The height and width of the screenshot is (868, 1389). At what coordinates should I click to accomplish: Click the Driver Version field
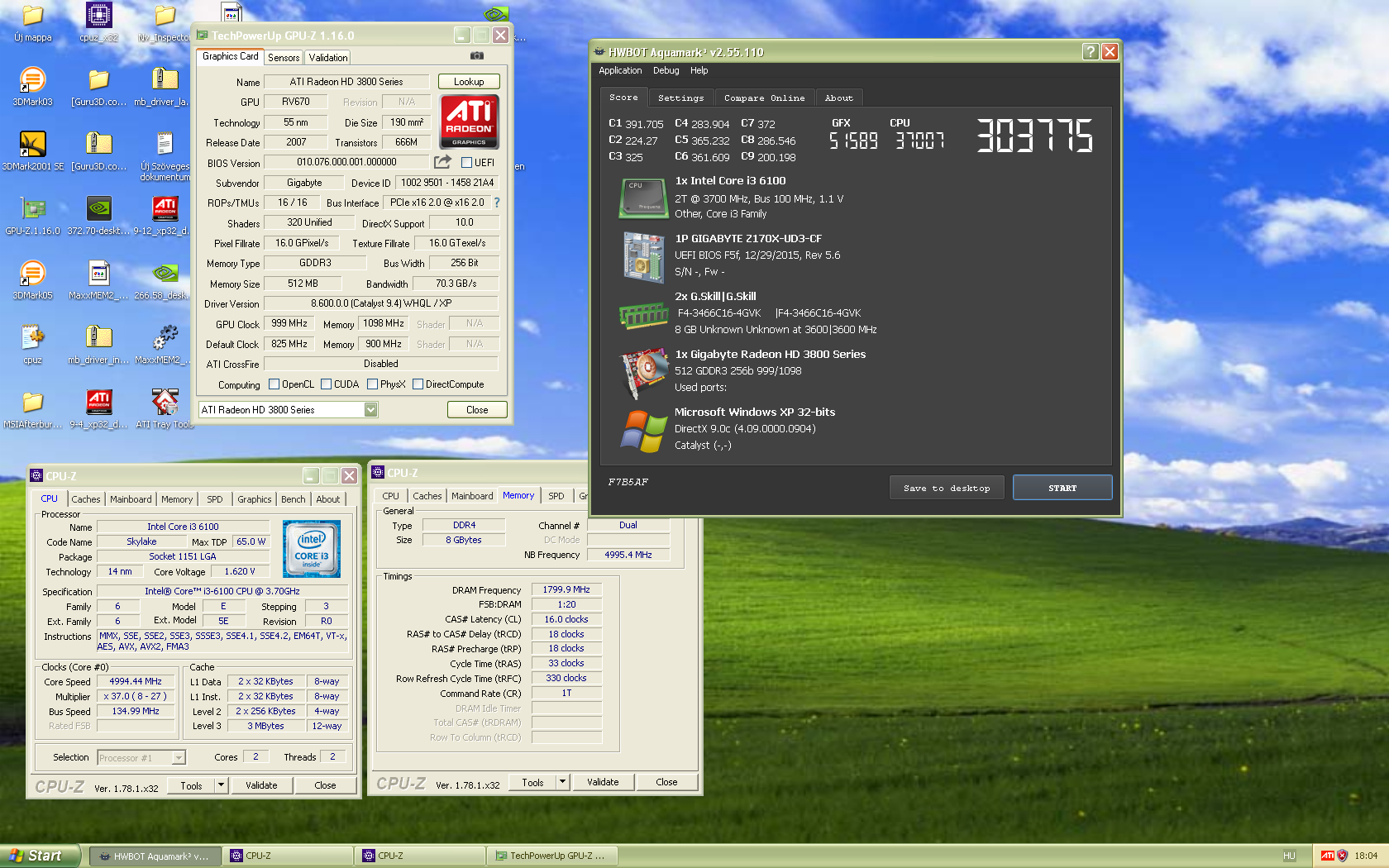tap(381, 303)
